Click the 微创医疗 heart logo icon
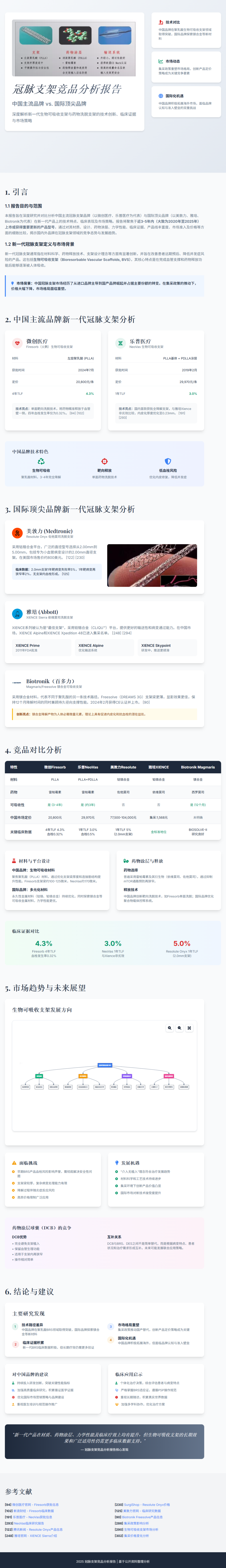The height and width of the screenshot is (1568, 226). pyautogui.click(x=17, y=343)
